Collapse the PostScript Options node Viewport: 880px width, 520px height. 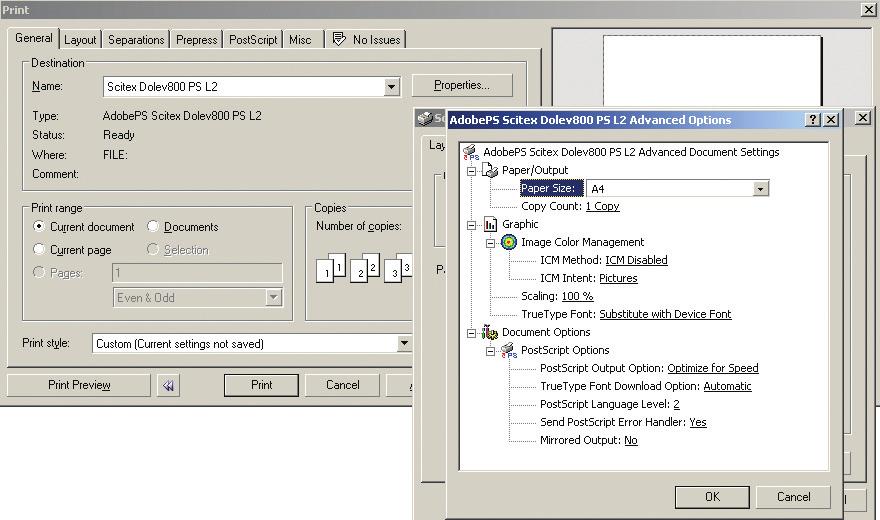coord(491,351)
